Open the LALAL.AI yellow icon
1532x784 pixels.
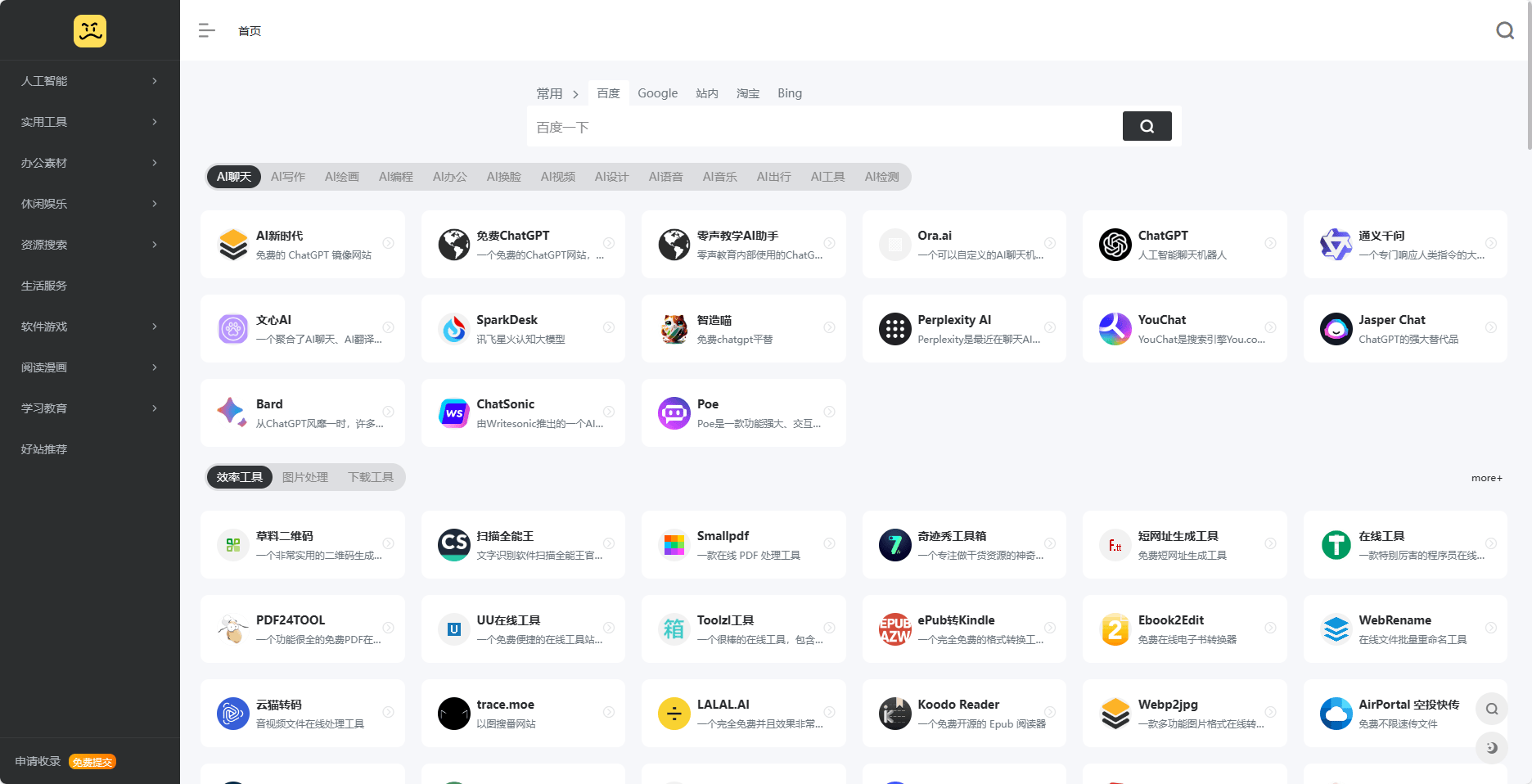point(674,713)
